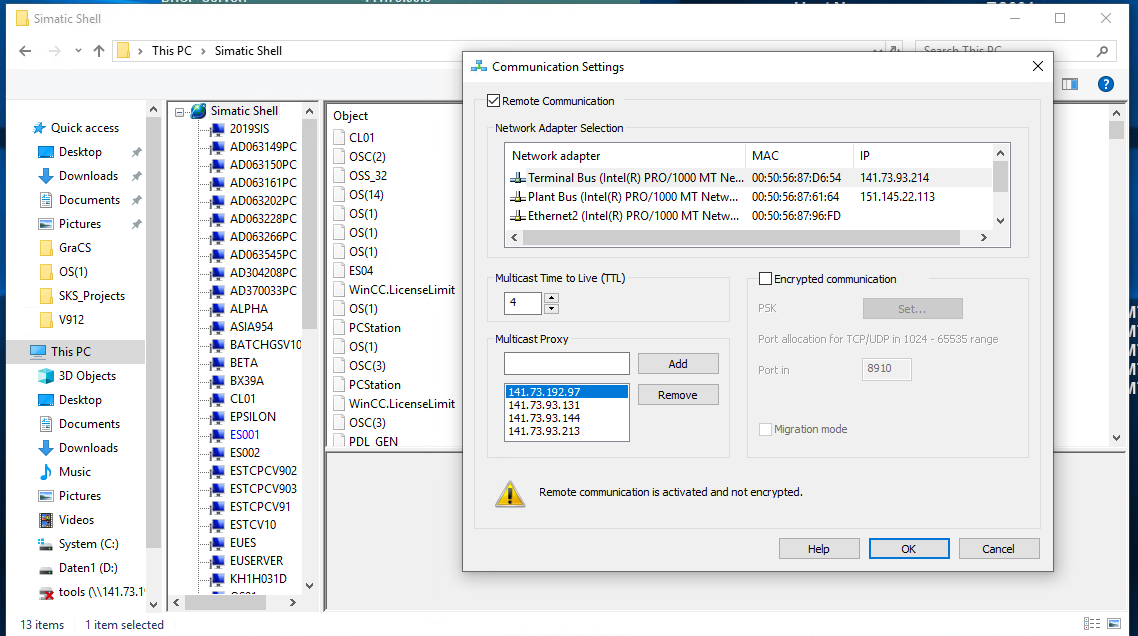This screenshot has height=636, width=1138.
Task: Select This PC in navigation pane
Action: [70, 351]
